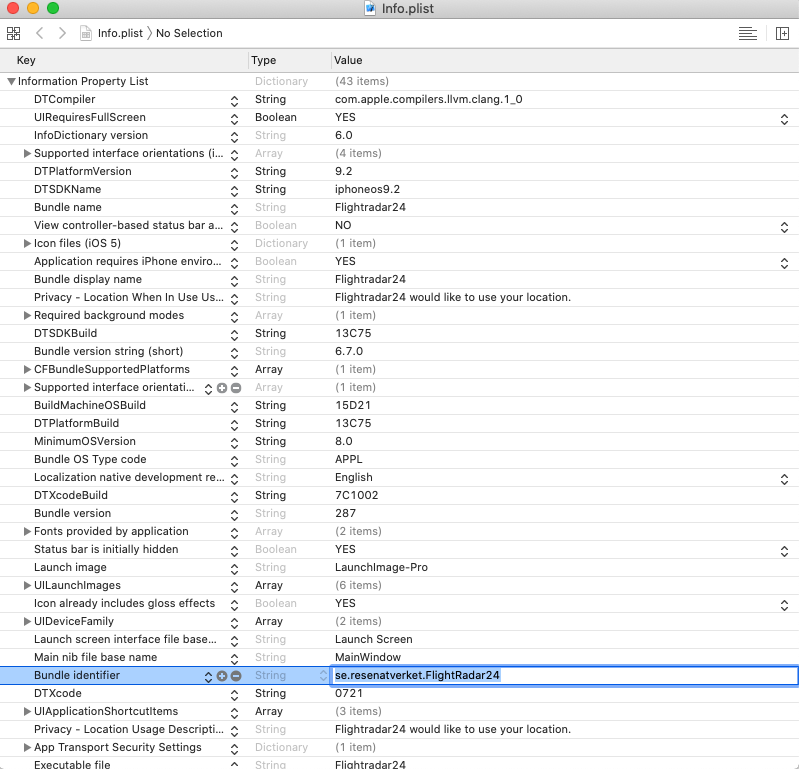Open the related items grid menu

coord(13,34)
